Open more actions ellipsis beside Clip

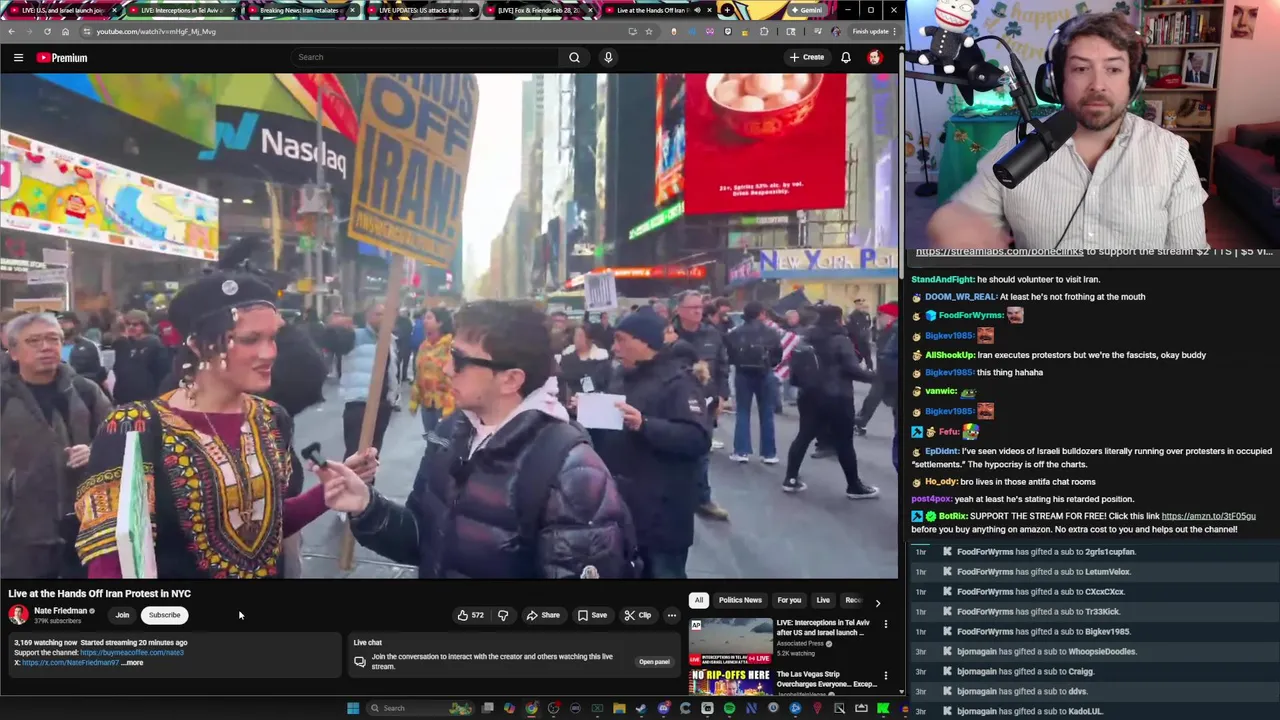coord(672,615)
